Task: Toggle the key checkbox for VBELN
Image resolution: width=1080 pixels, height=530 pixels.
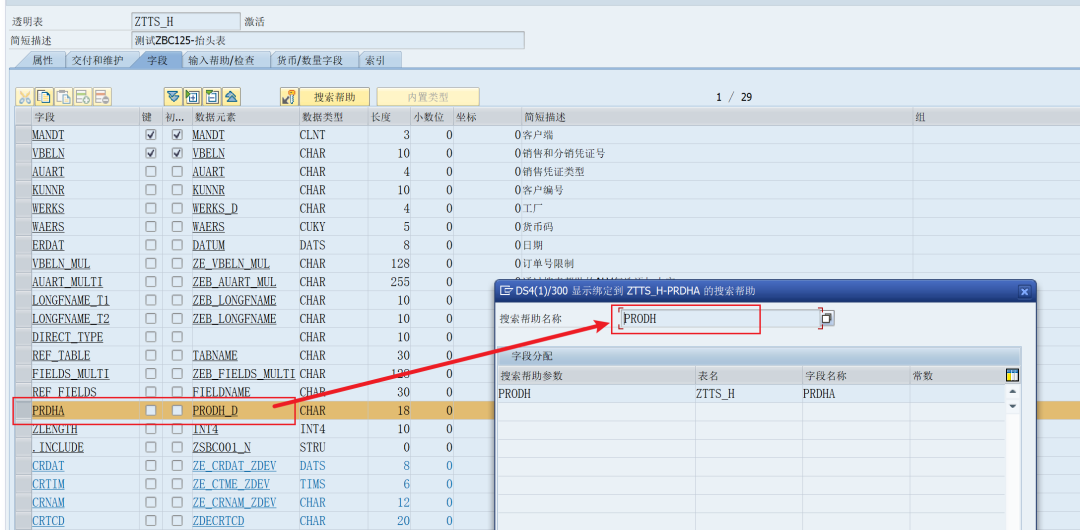Action: pos(151,153)
